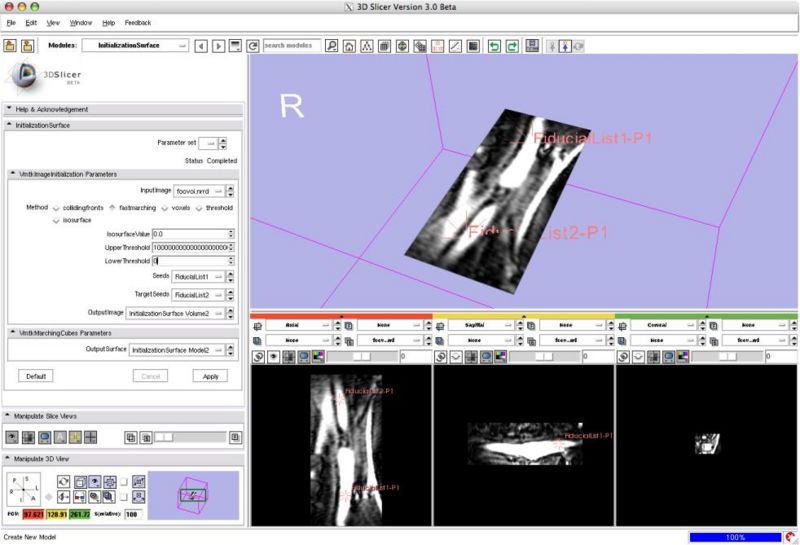Click the link slices icon in red slice viewer
This screenshot has width=800, height=545.
tap(259, 357)
